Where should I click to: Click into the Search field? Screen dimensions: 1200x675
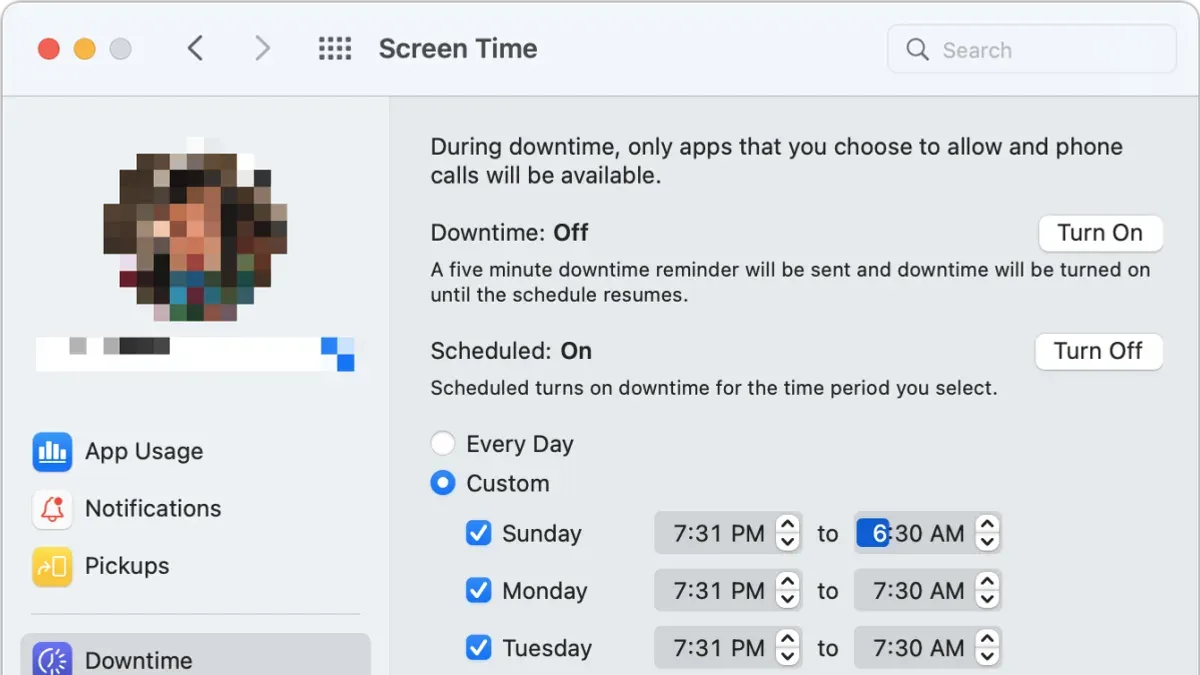click(x=1032, y=49)
